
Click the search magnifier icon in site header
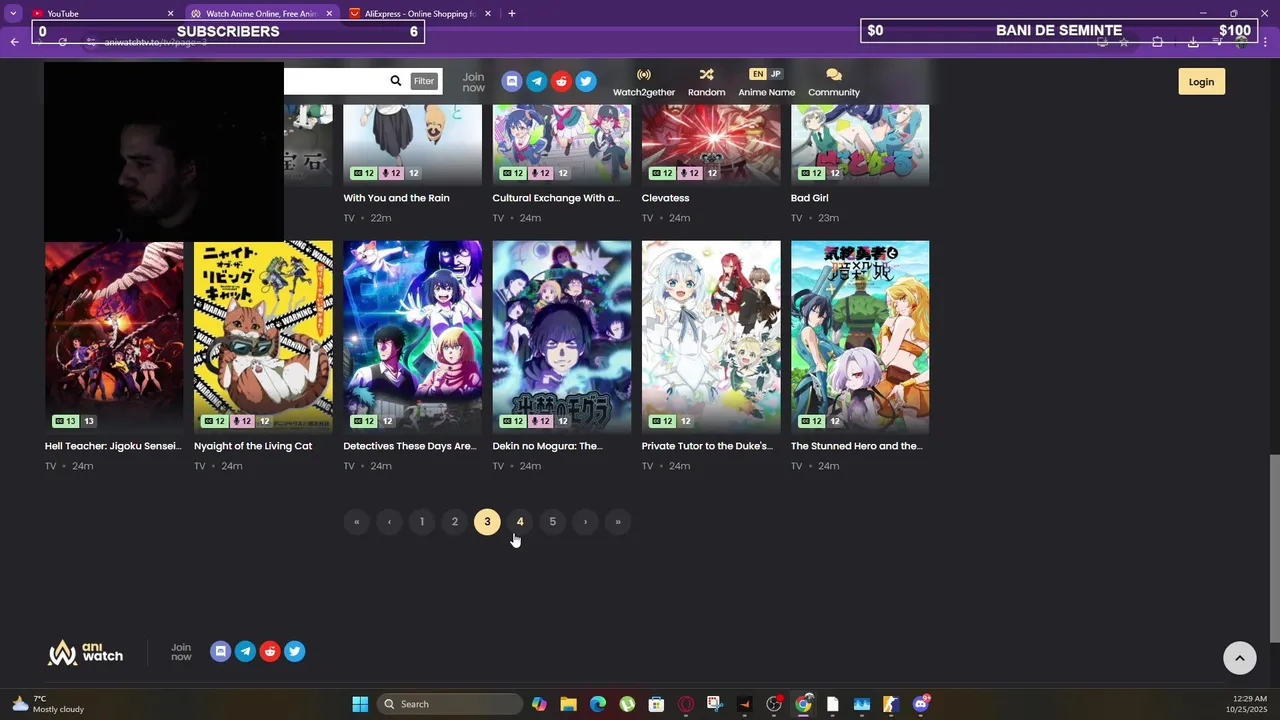tap(396, 81)
